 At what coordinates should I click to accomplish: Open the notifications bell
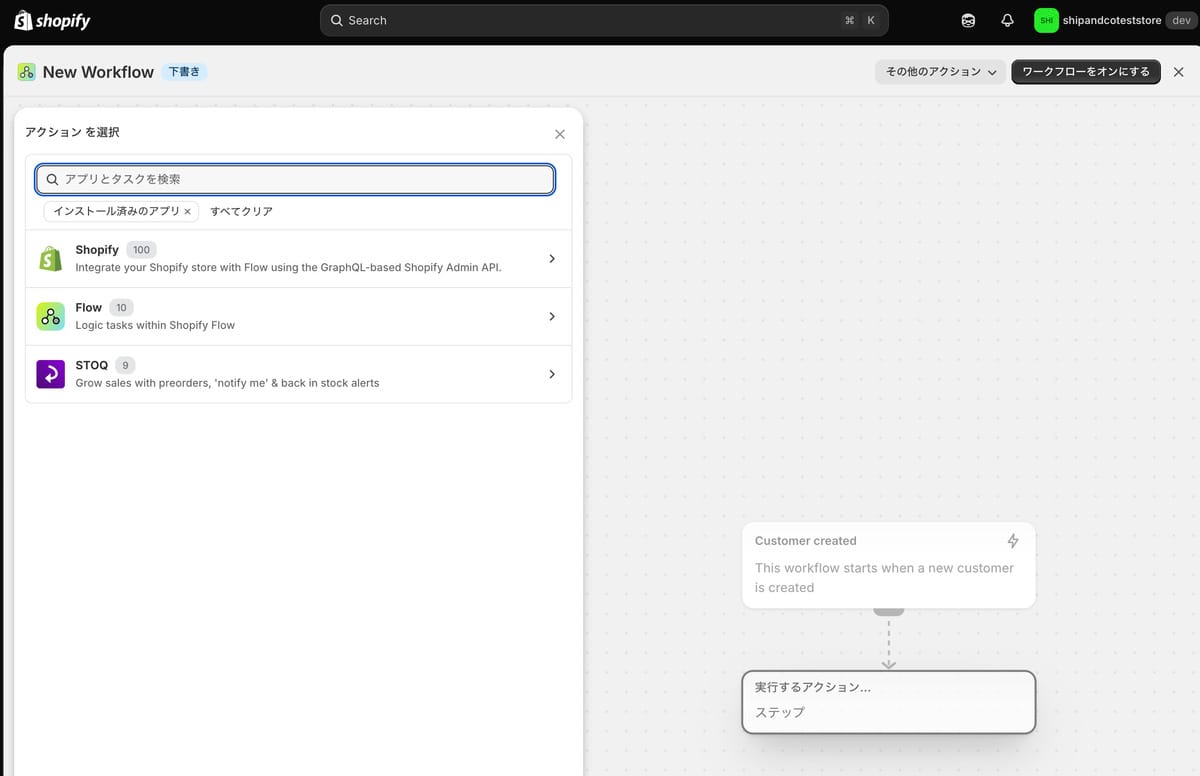click(1007, 20)
